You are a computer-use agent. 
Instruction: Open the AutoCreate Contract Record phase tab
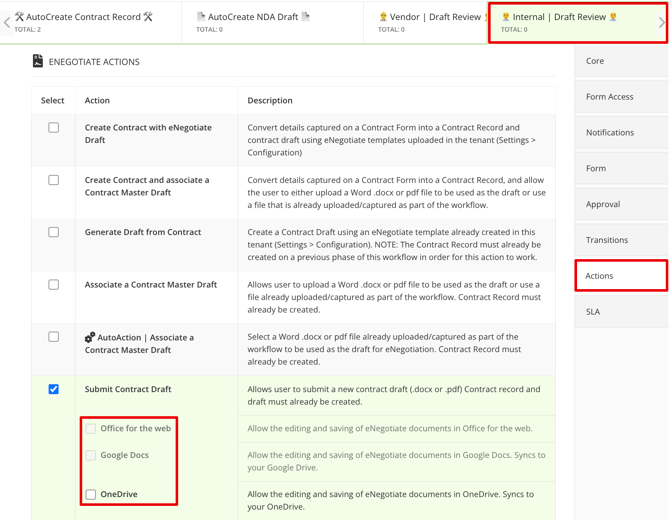point(91,22)
